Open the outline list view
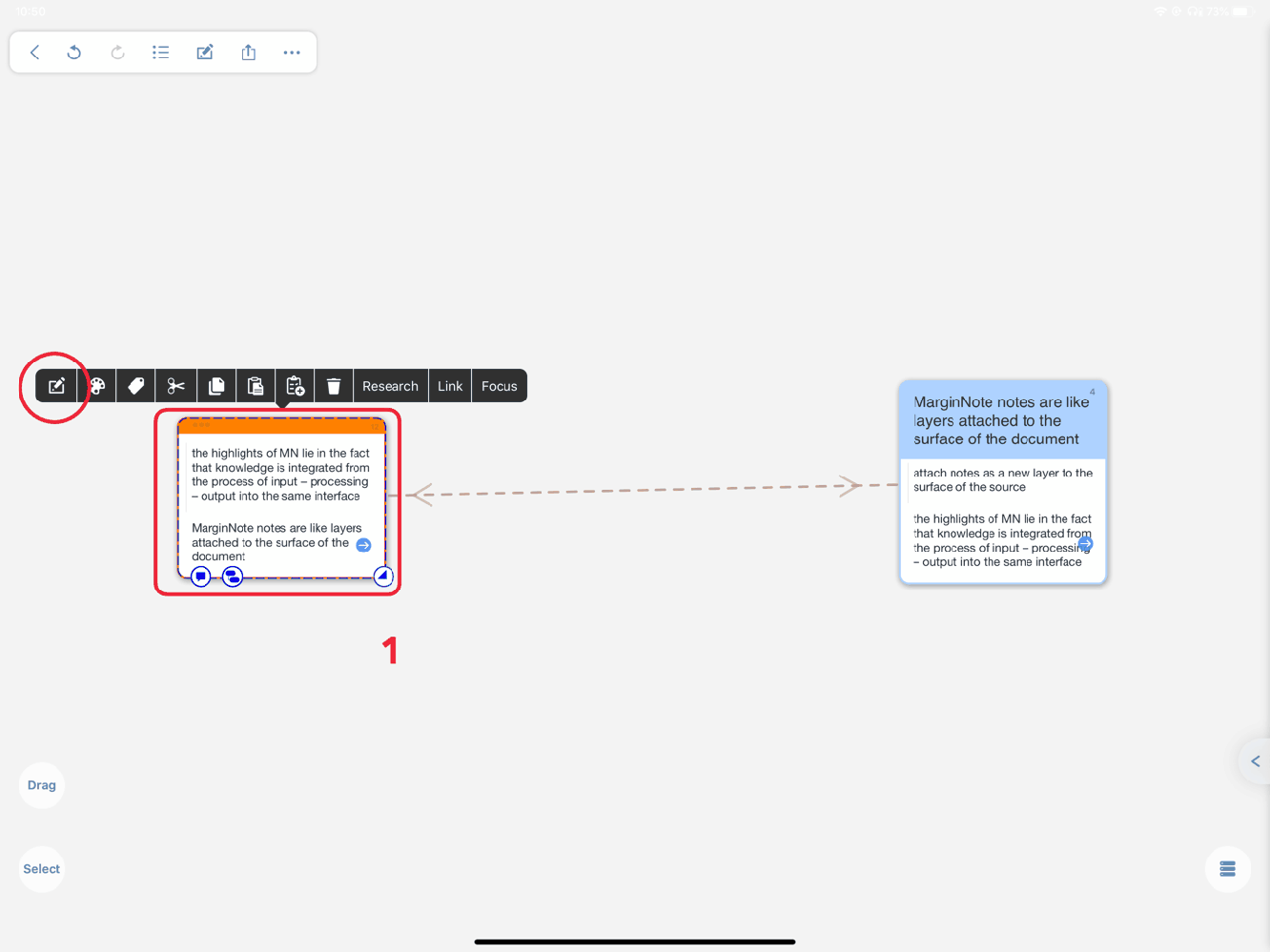 (160, 52)
